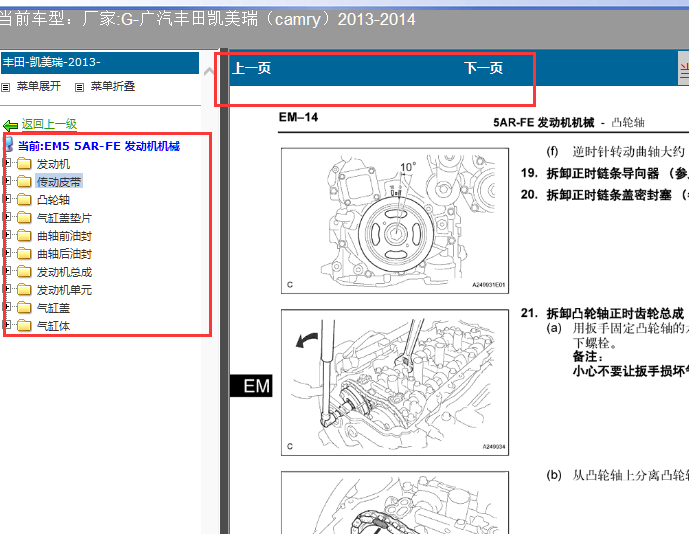Click the icon beside 菜单展开
689x534 pixels.
6,87
